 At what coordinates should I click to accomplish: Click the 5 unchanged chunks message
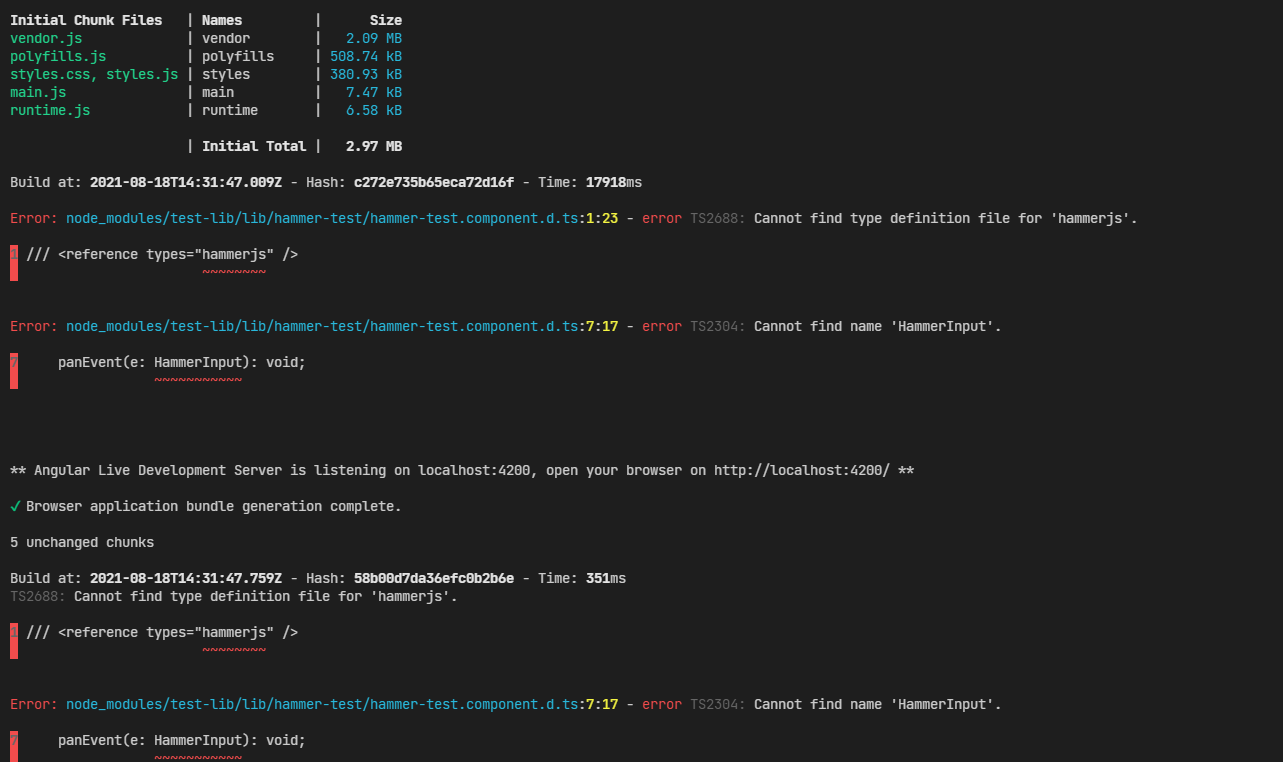pyautogui.click(x=80, y=542)
